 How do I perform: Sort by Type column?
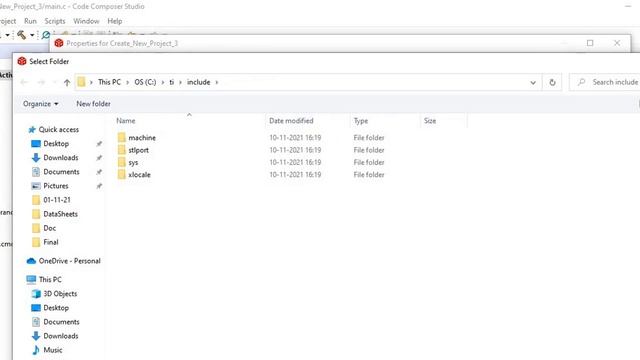361,121
